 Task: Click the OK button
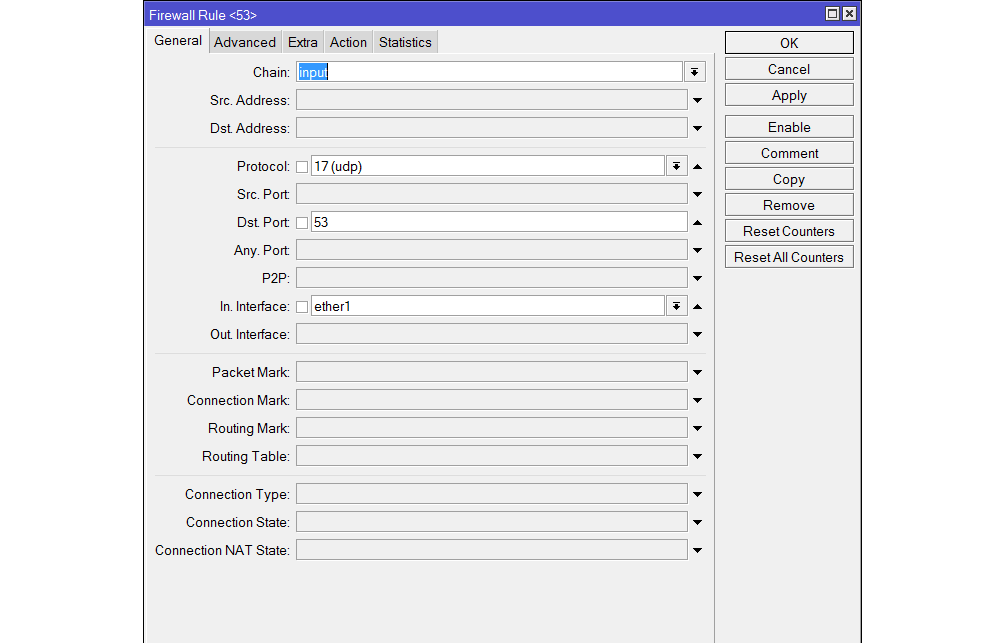(789, 43)
